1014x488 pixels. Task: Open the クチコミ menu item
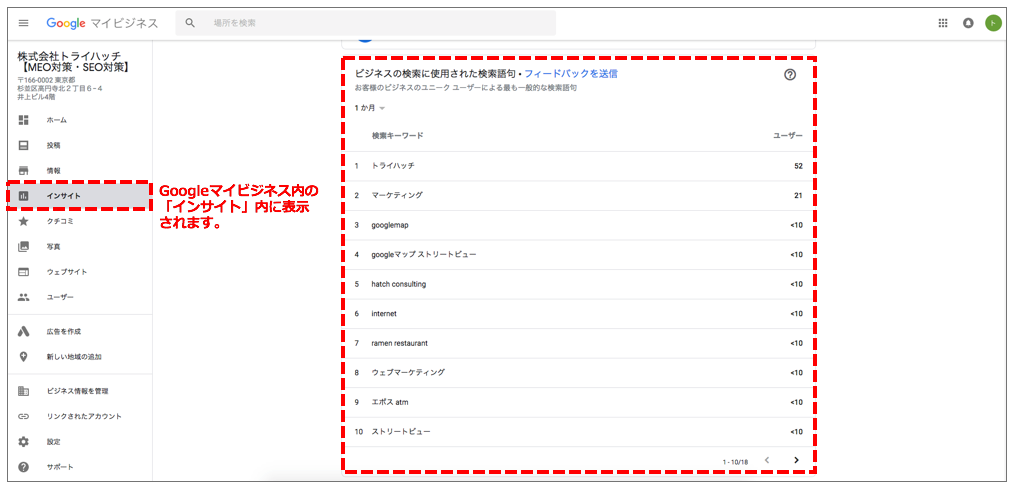click(80, 221)
